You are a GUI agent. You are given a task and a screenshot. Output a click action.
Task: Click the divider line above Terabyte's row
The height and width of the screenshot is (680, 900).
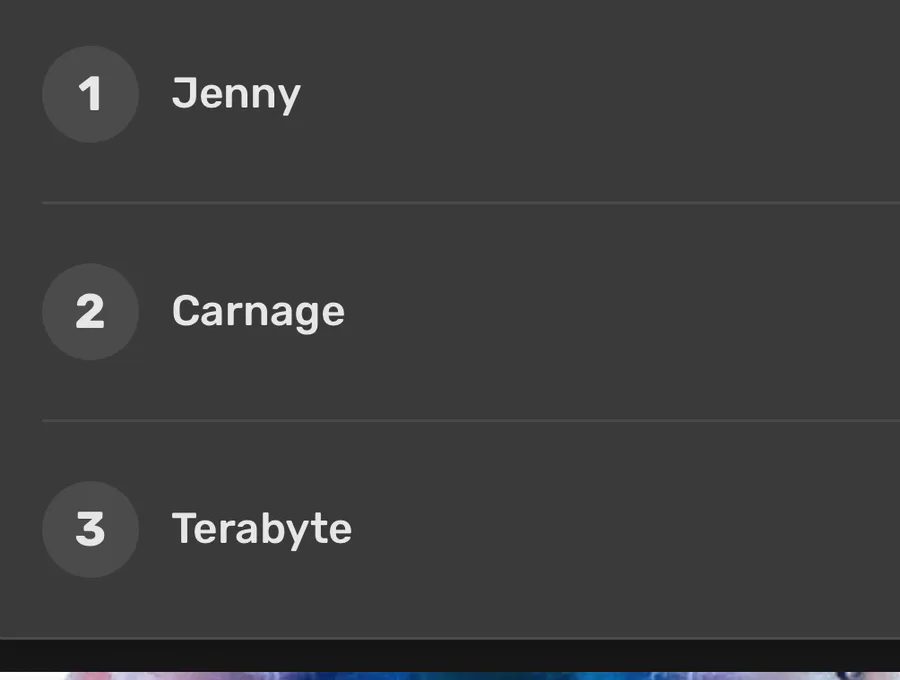tap(471, 421)
